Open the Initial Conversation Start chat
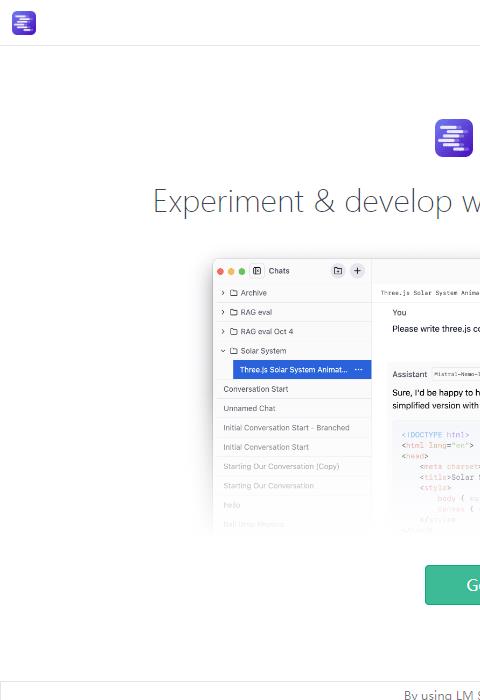Viewport: 480px width, 700px height. [294, 447]
